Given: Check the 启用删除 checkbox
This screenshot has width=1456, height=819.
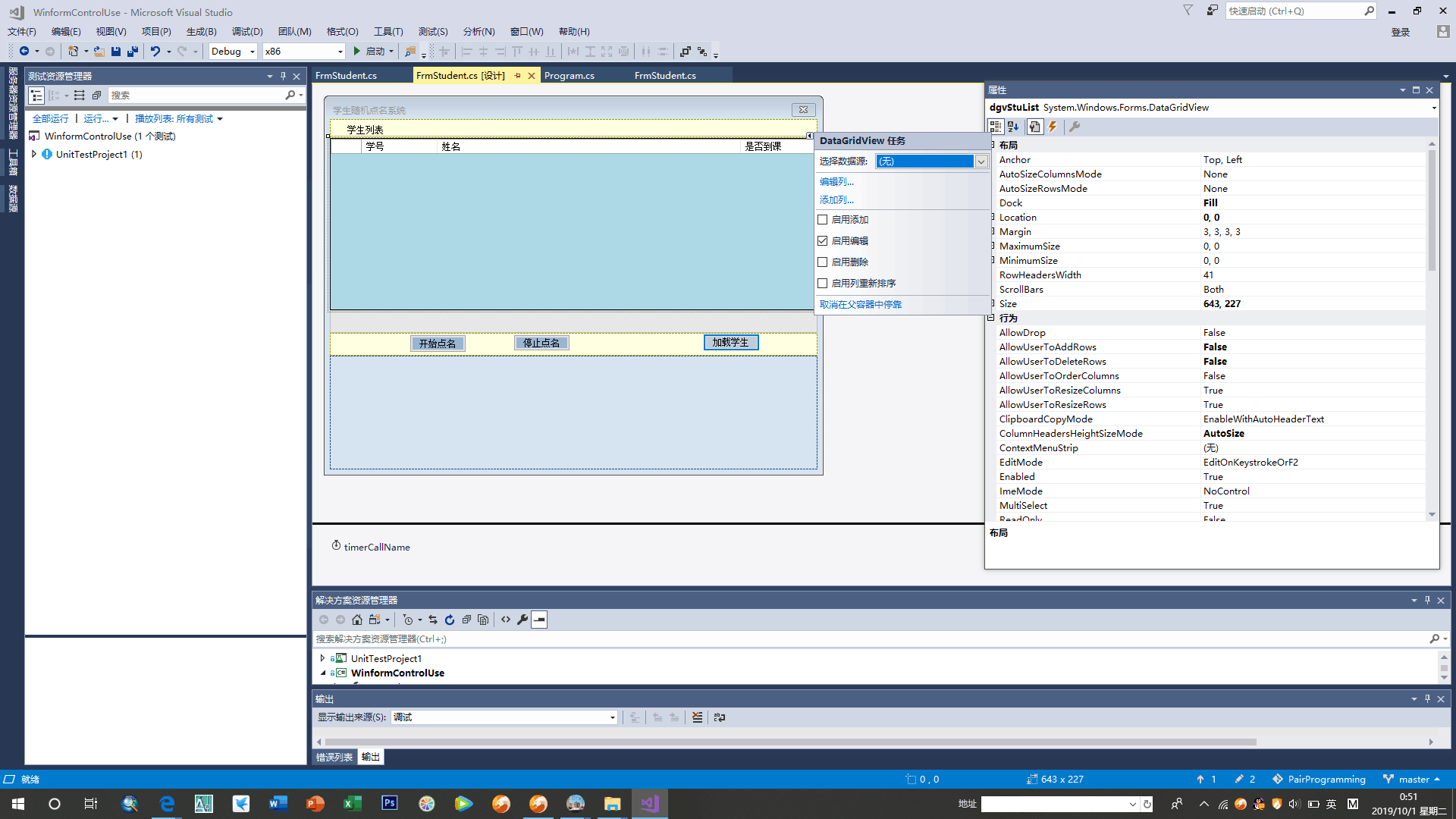Looking at the screenshot, I should 823,262.
